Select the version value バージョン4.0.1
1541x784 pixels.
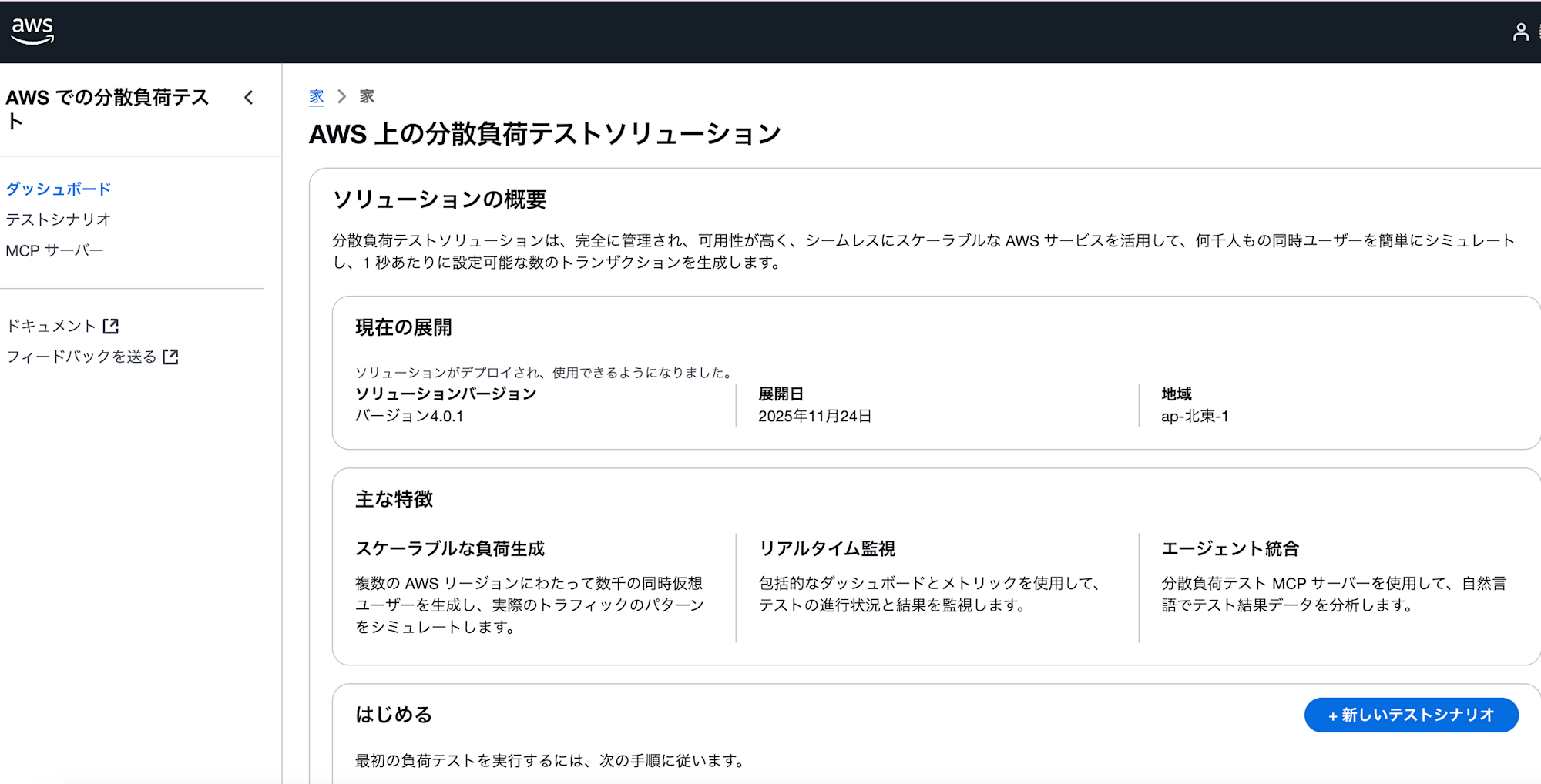point(409,416)
